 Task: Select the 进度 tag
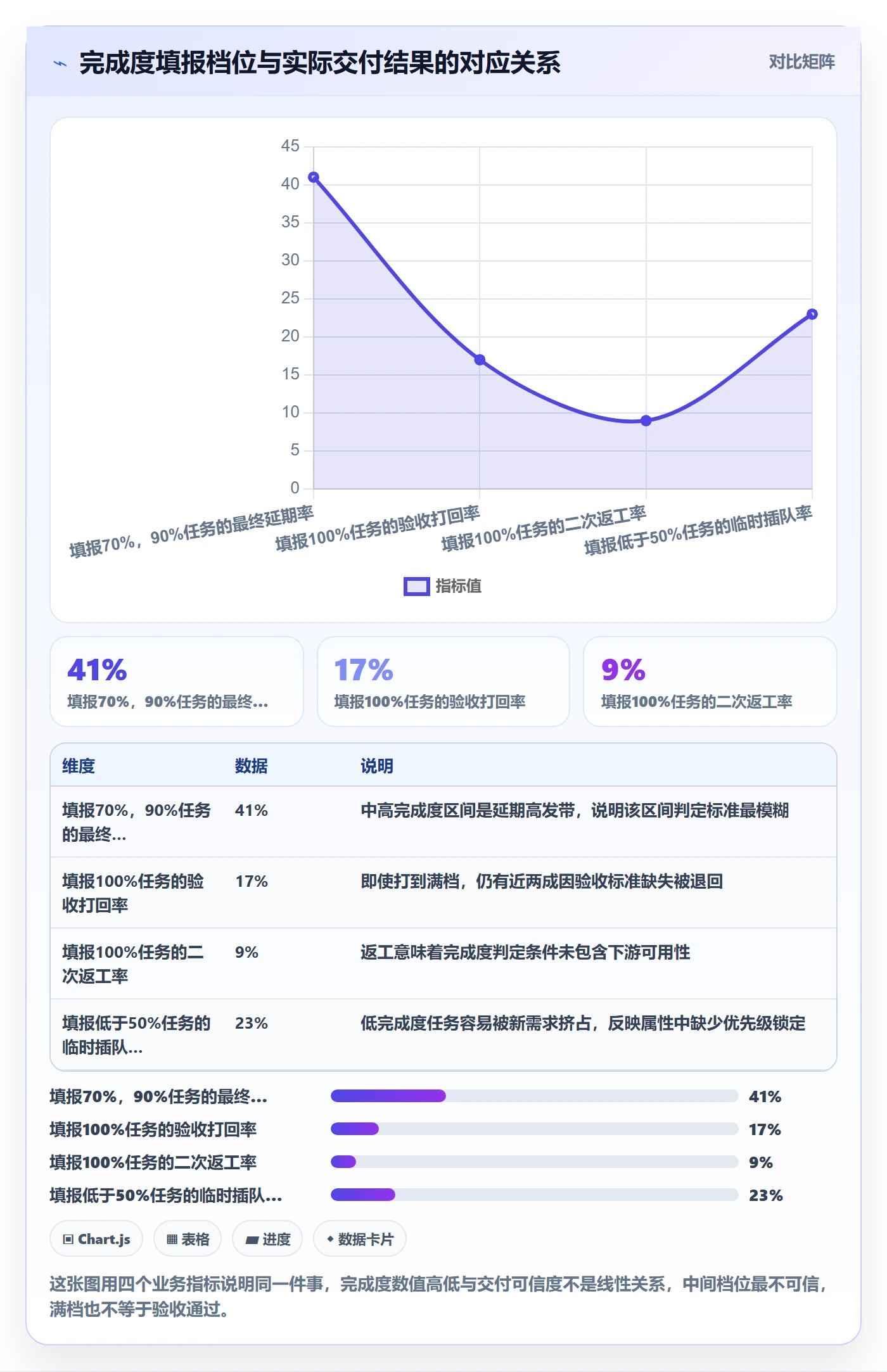click(x=267, y=1238)
